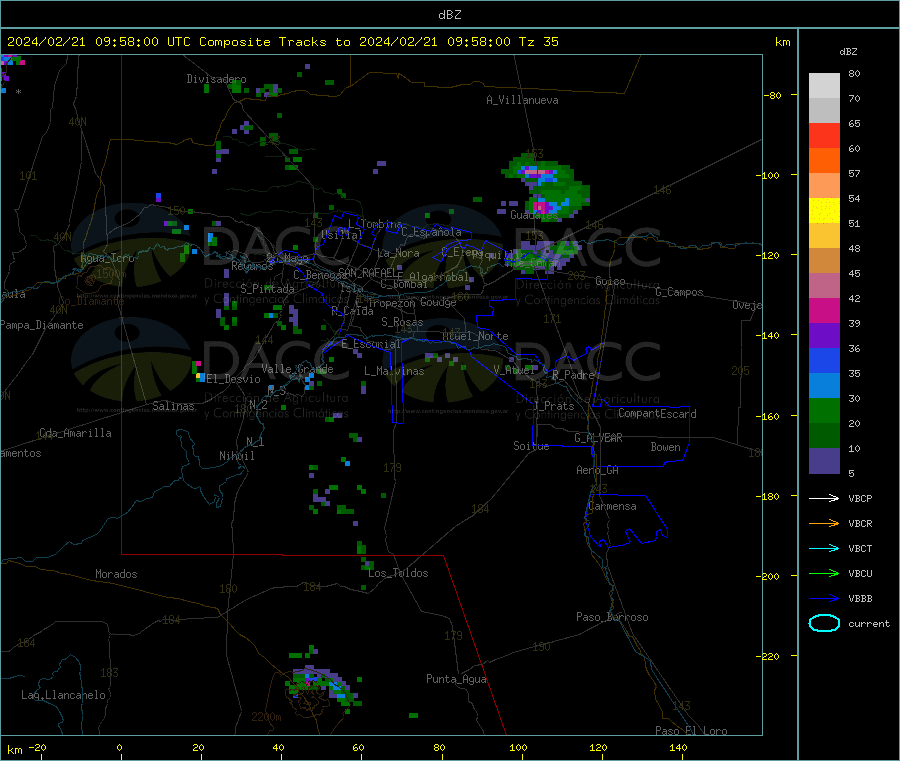Click the 140 km x-axis tick label
Image resolution: width=900 pixels, height=761 pixels.
click(678, 747)
